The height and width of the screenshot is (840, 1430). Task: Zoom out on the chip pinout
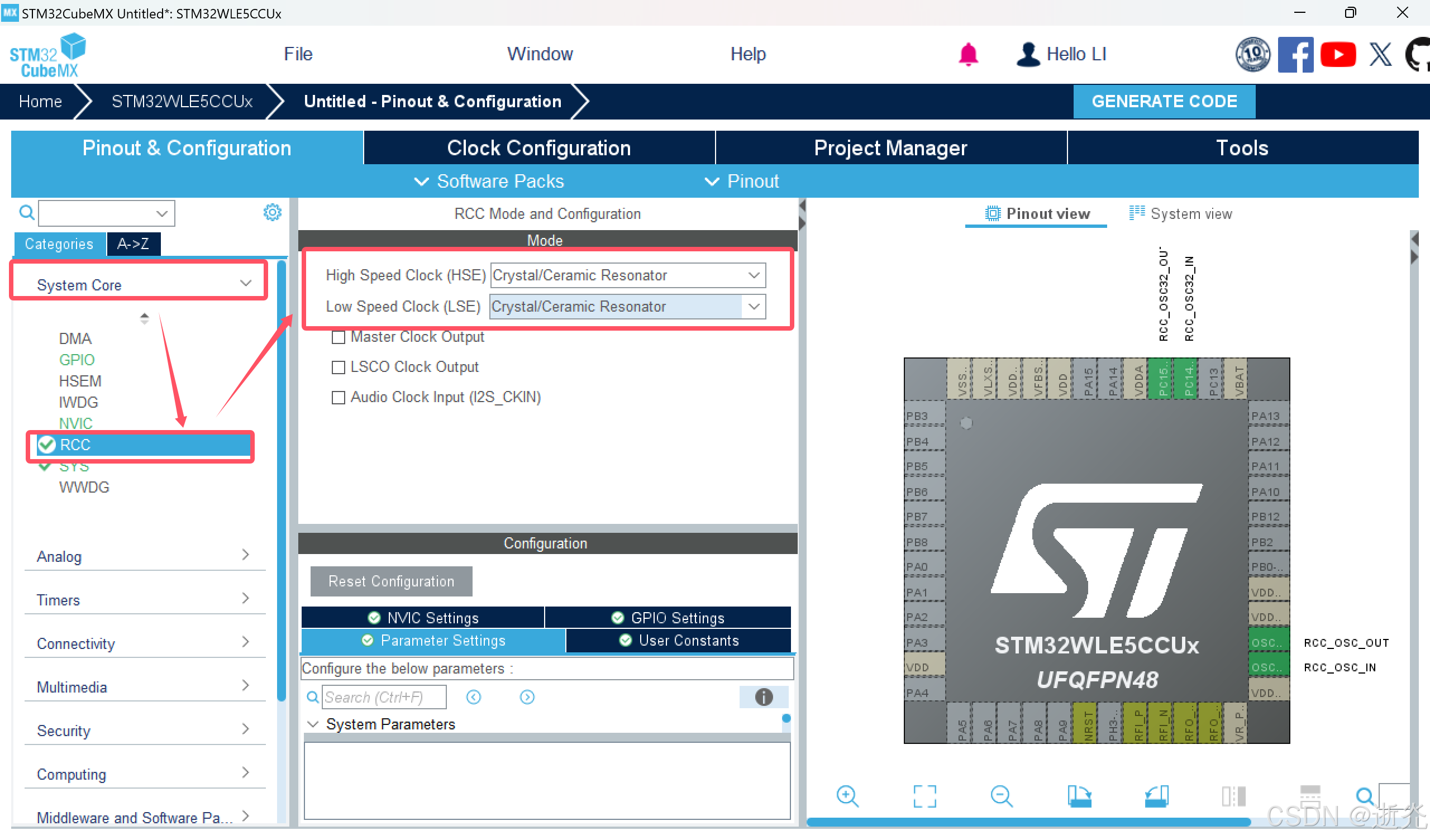(1001, 796)
